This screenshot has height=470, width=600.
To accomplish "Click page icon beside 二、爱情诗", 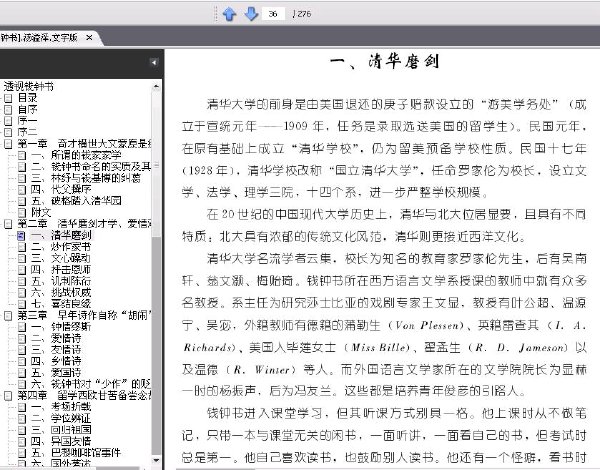I will coord(22,339).
